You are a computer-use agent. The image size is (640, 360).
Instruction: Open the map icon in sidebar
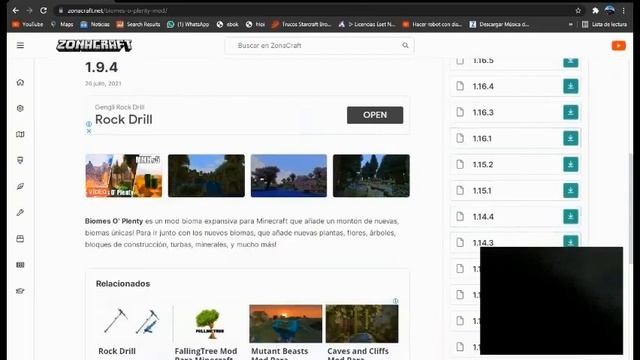pyautogui.click(x=20, y=134)
